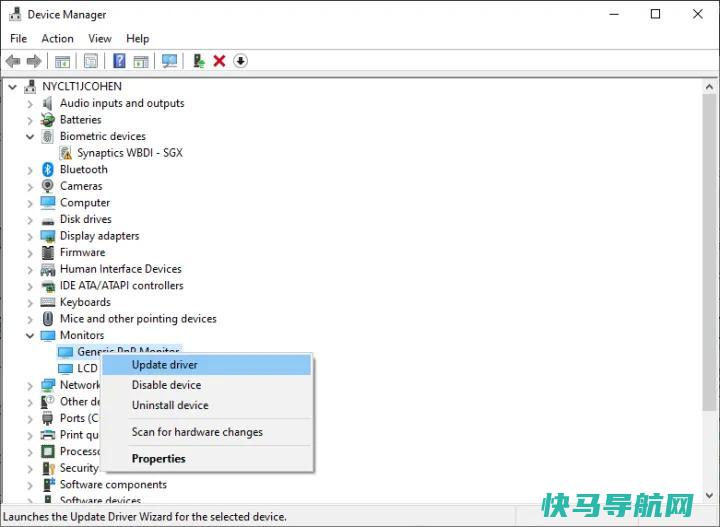Click the scrollbar down arrow

[709, 495]
